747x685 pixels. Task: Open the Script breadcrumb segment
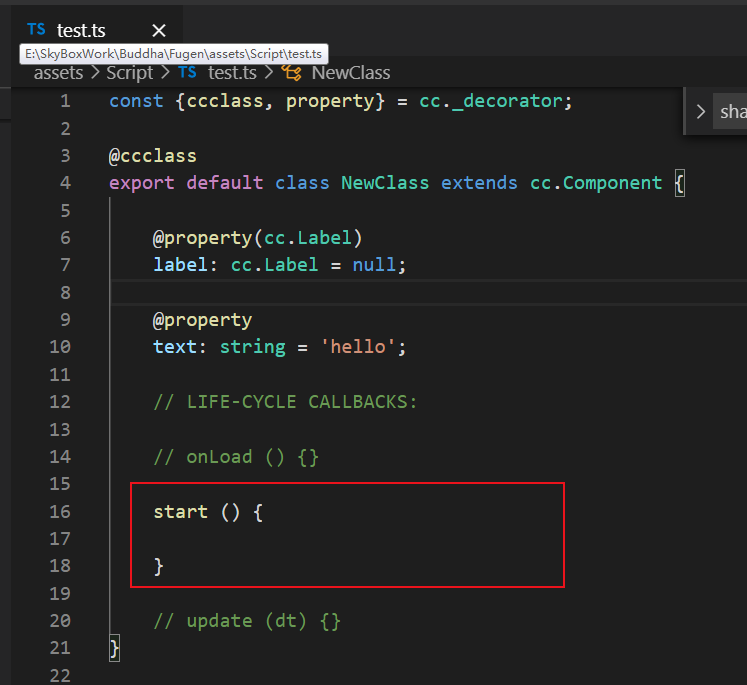129,73
